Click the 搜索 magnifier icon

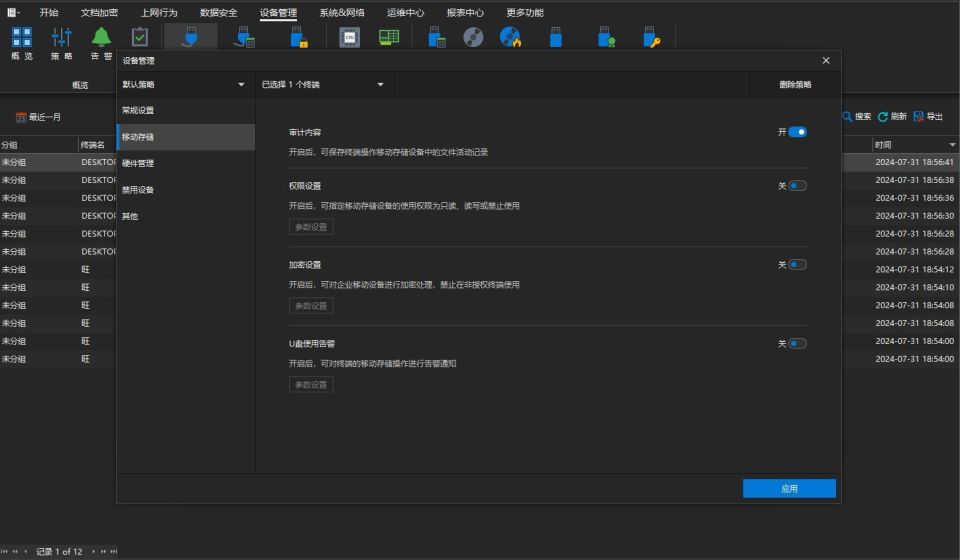(x=847, y=116)
